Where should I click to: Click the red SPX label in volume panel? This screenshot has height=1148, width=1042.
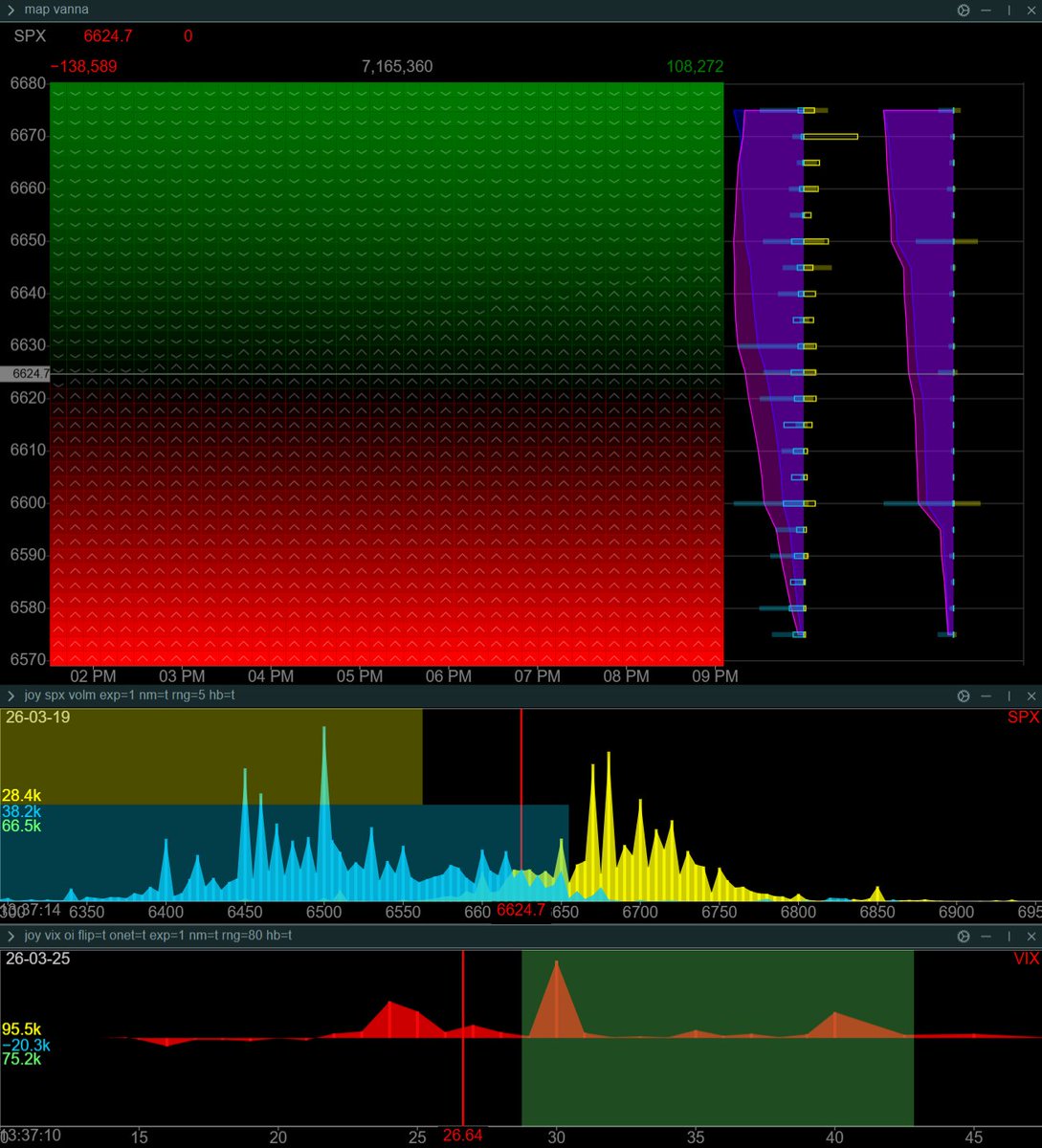1023,717
